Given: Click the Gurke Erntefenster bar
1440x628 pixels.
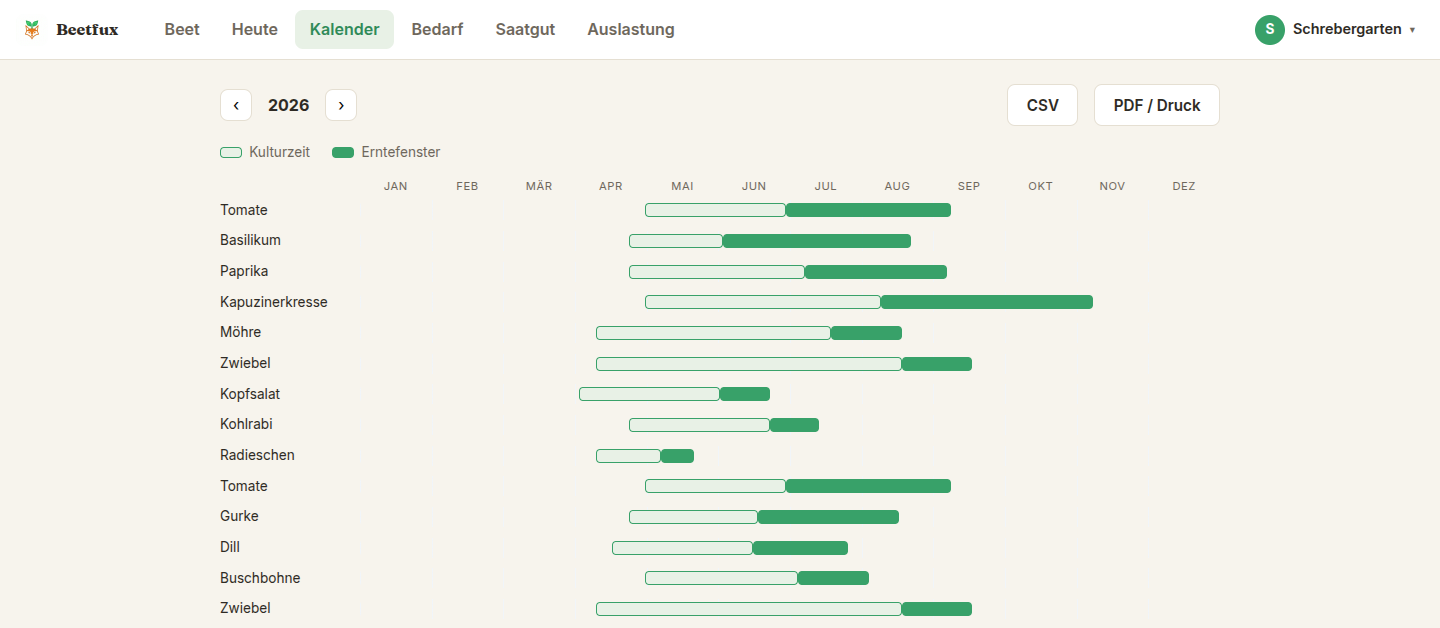Looking at the screenshot, I should click(828, 517).
